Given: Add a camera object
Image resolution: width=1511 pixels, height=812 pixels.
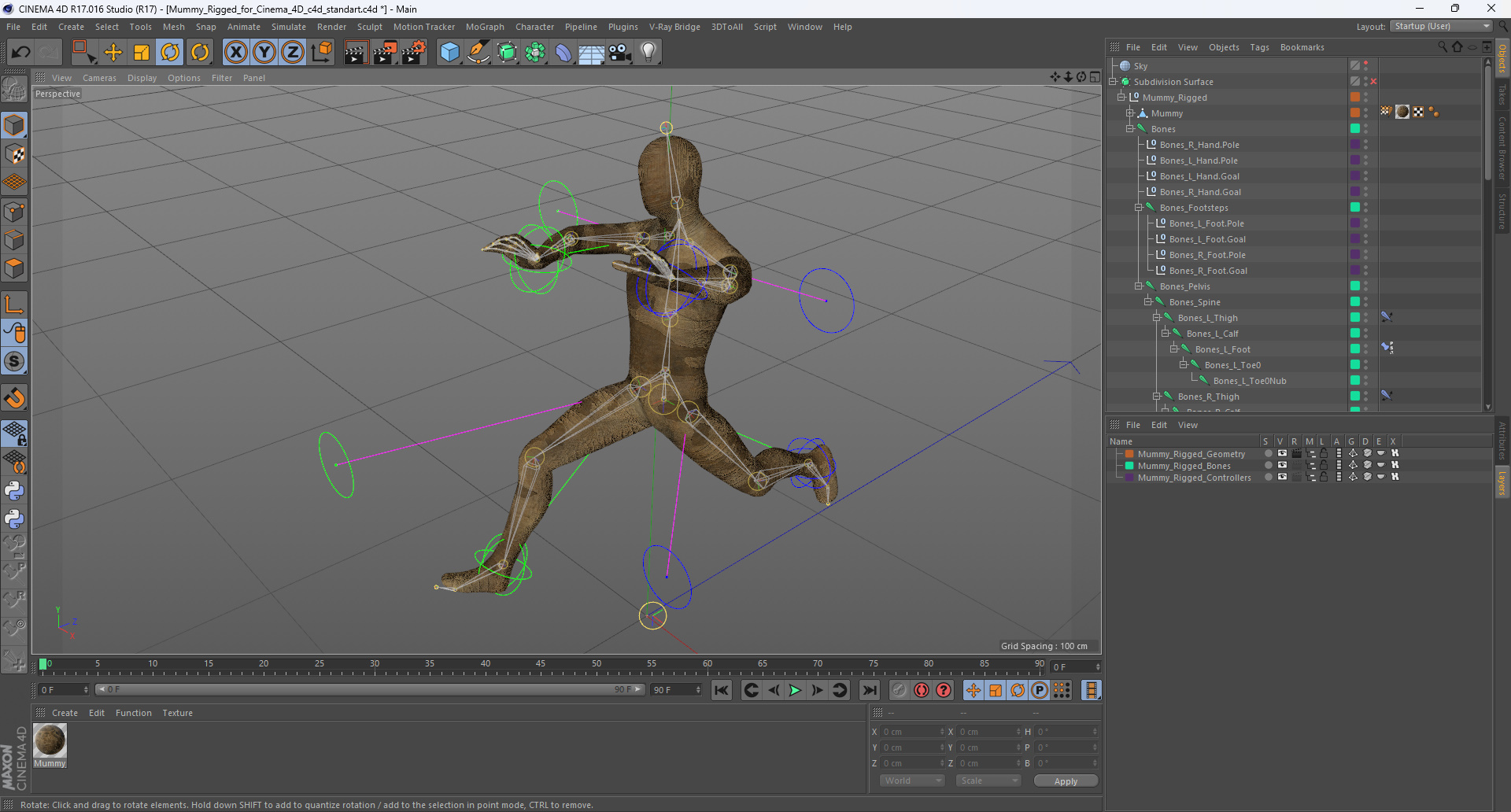Looking at the screenshot, I should [620, 52].
